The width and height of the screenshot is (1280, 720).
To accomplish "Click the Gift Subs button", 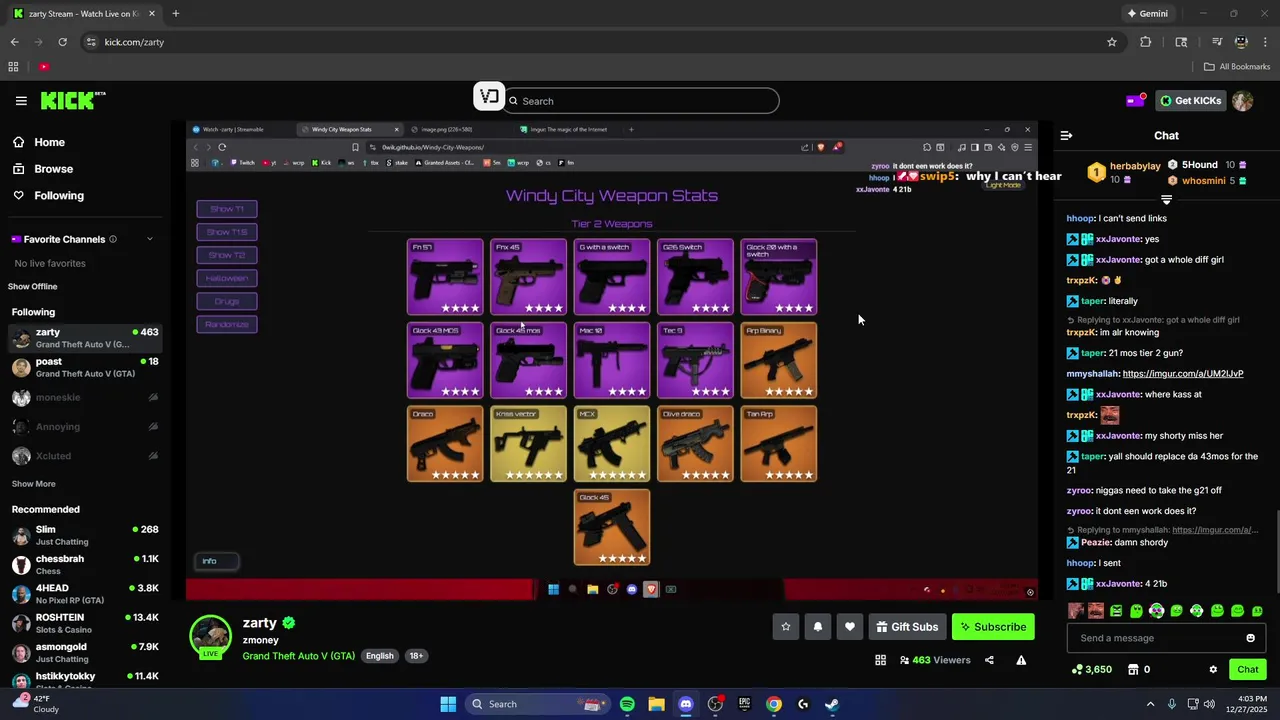I will pos(907,627).
